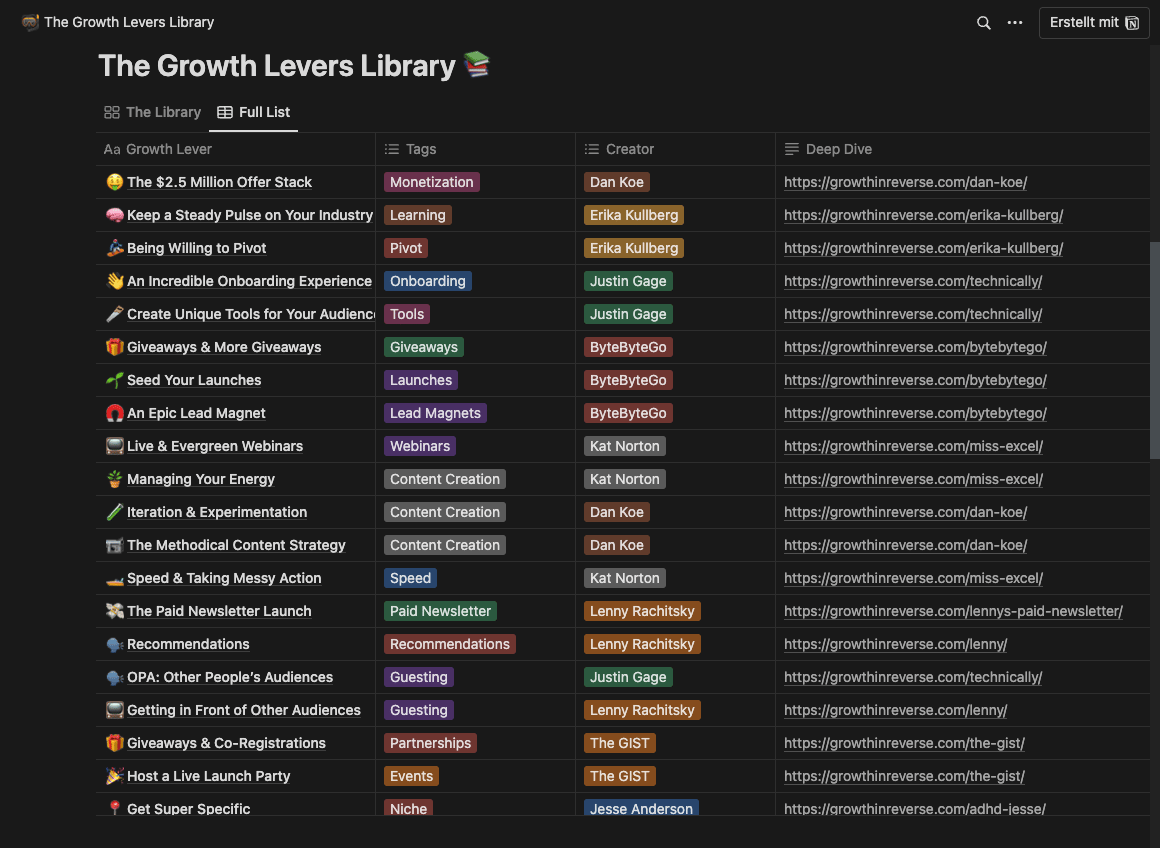Click the emoji of The Methodical Content Strategy
This screenshot has height=848, width=1160.
tap(114, 545)
